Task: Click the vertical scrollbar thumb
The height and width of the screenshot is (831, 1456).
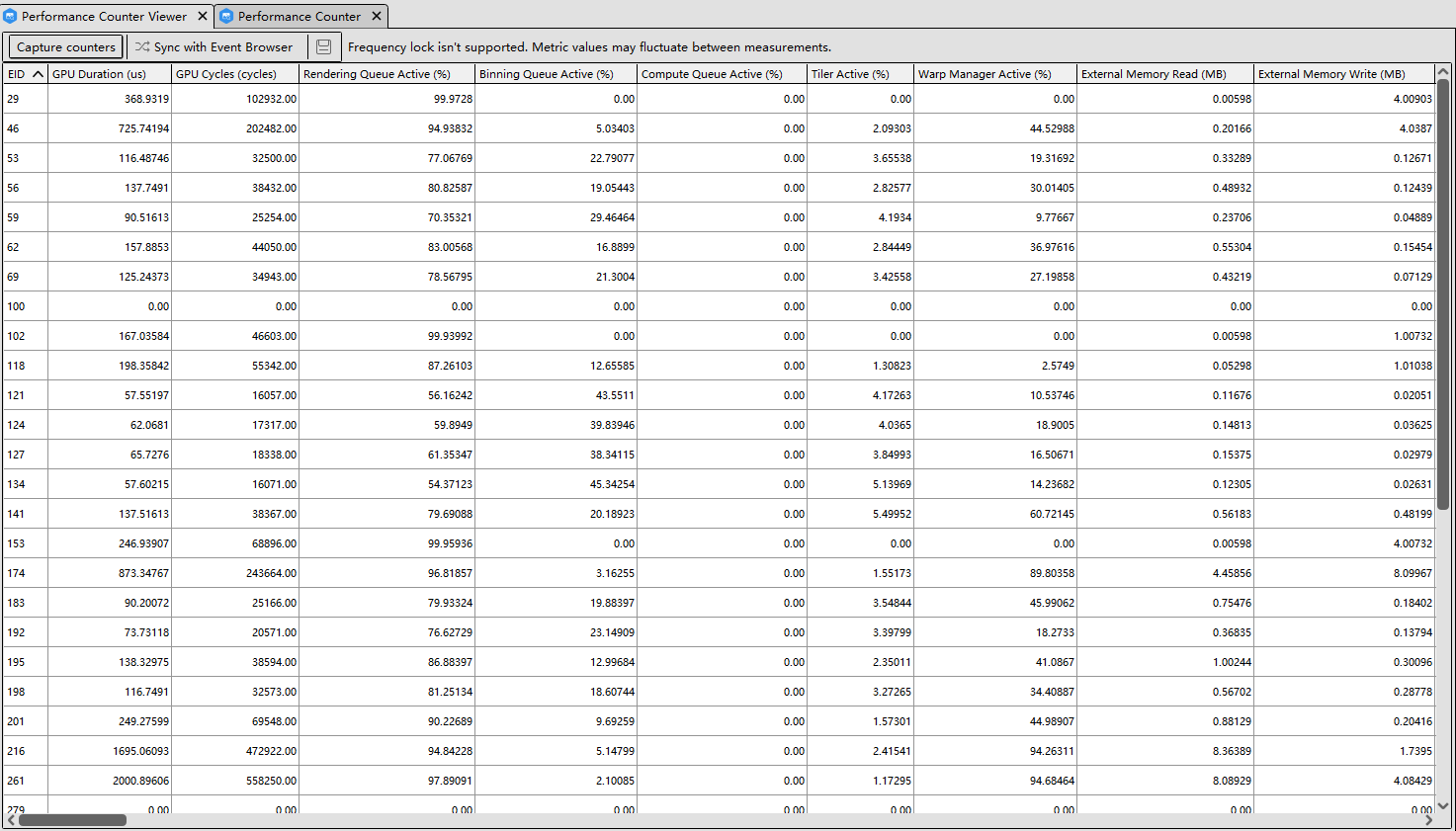Action: click(1443, 294)
